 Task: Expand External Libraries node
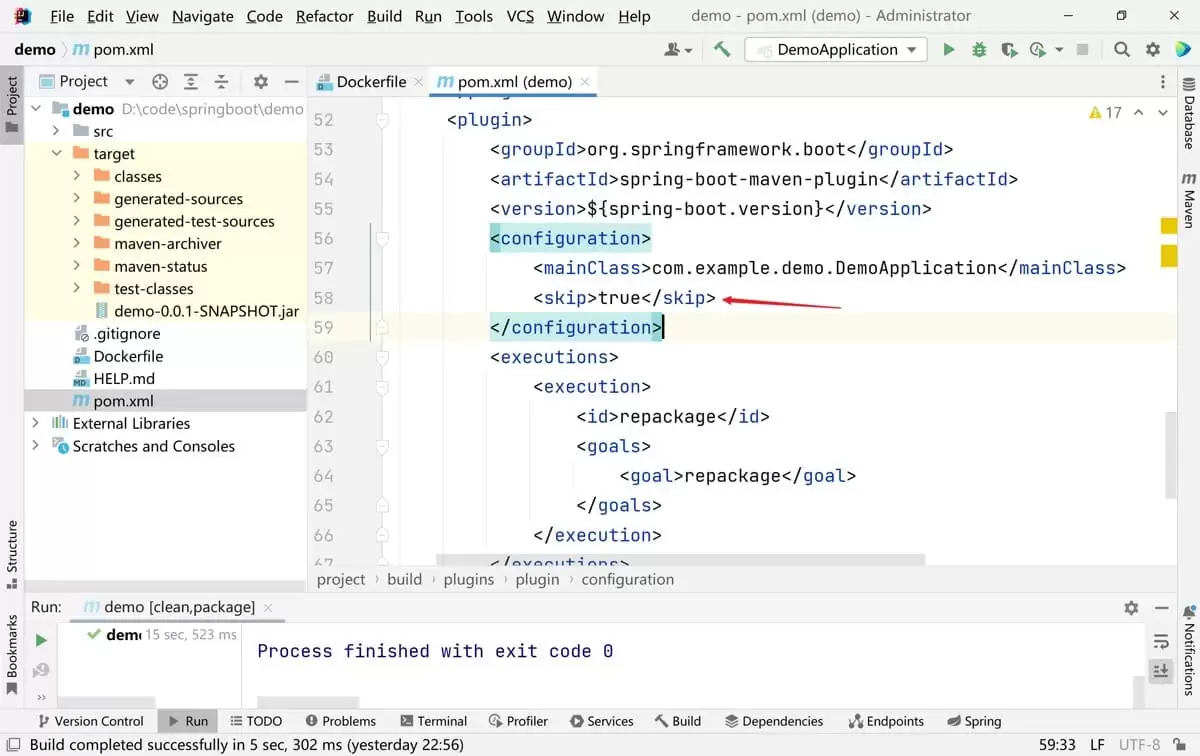(36, 424)
